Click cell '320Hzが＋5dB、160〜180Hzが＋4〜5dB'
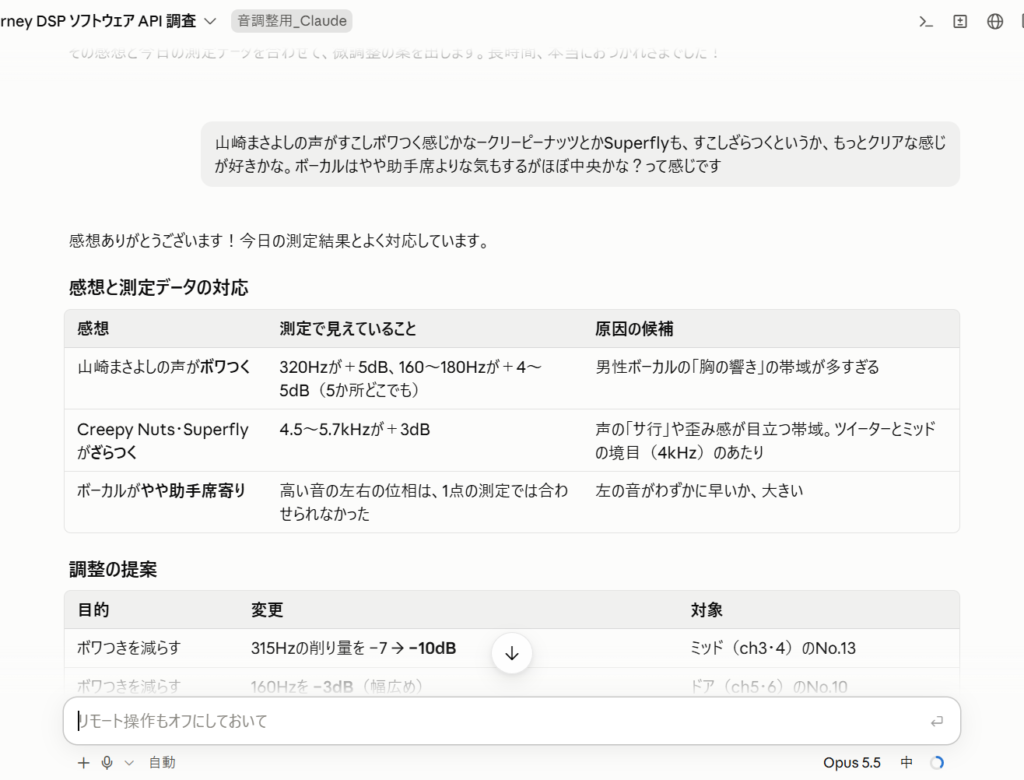This screenshot has width=1024, height=780. click(410, 379)
